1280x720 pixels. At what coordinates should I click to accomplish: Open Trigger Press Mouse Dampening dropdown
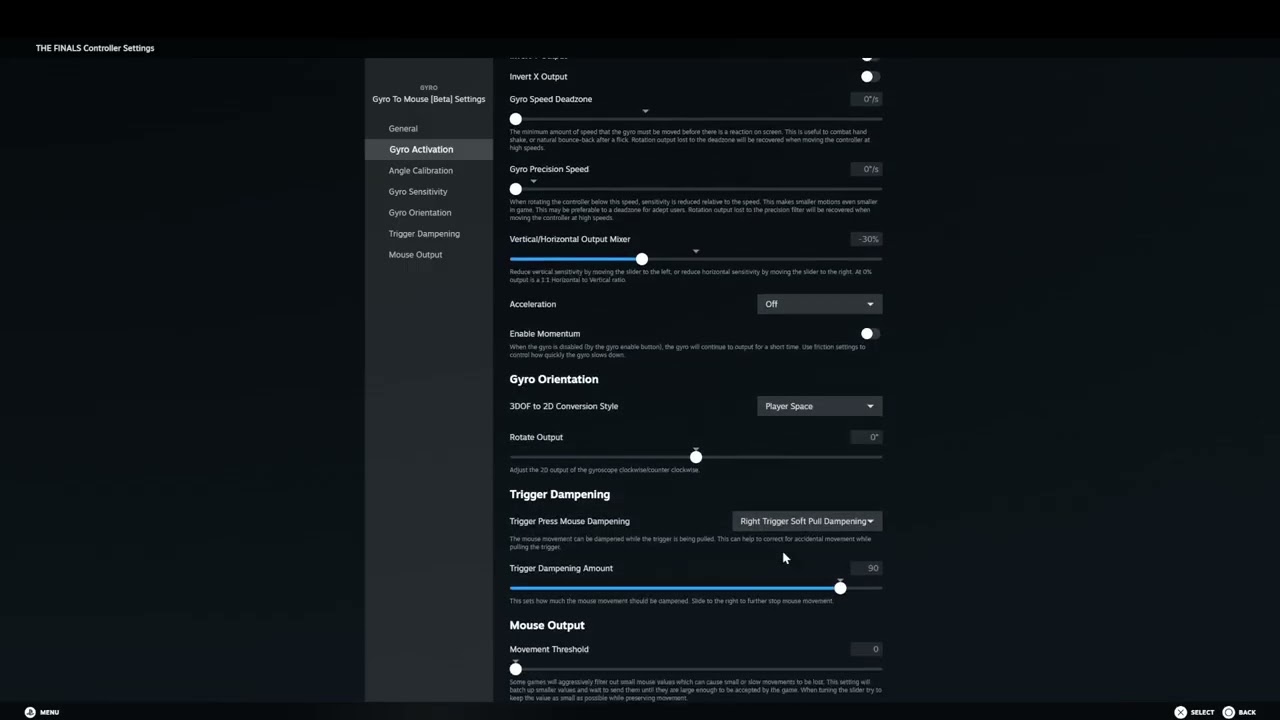[807, 521]
